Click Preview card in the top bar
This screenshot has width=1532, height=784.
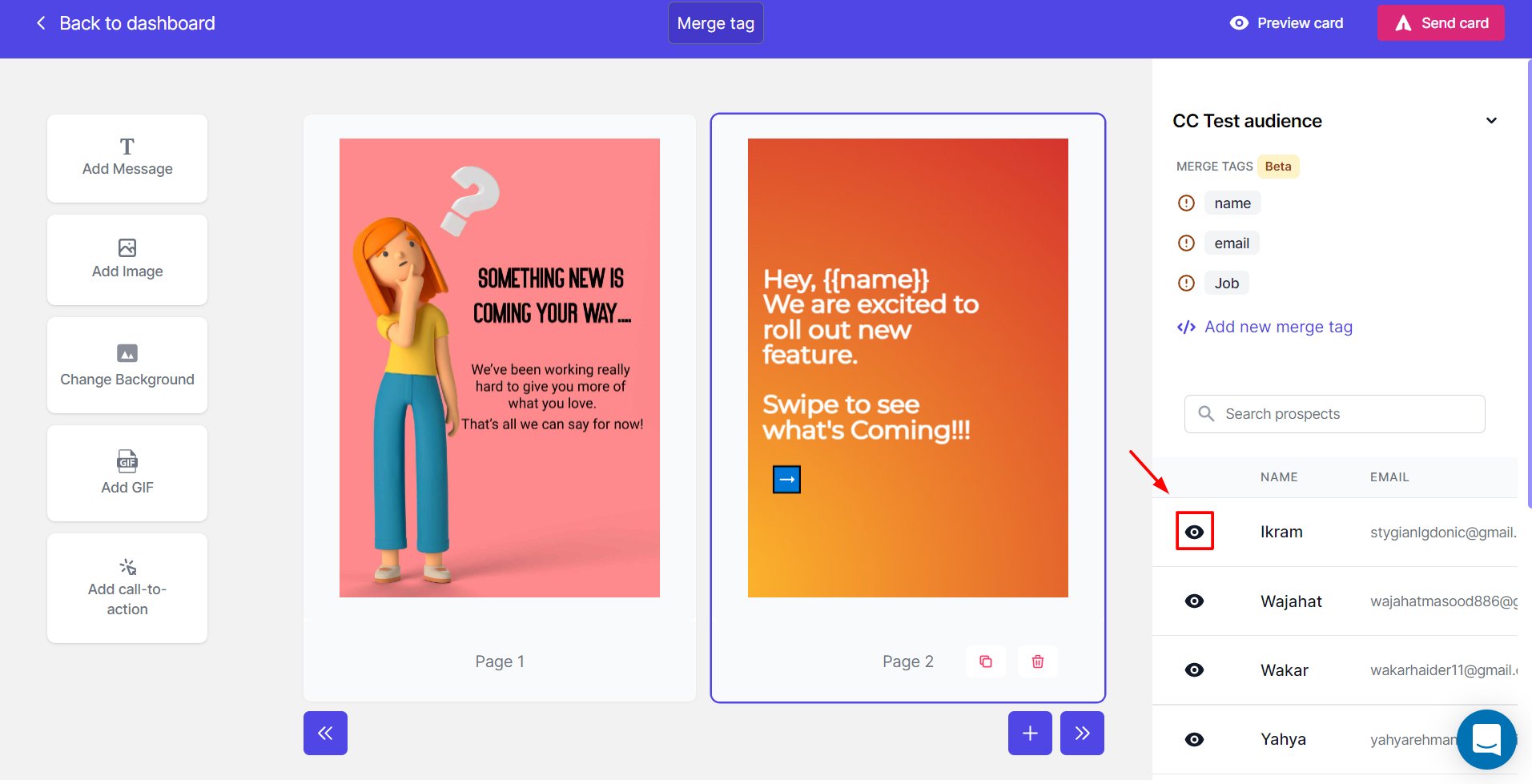(x=1286, y=23)
